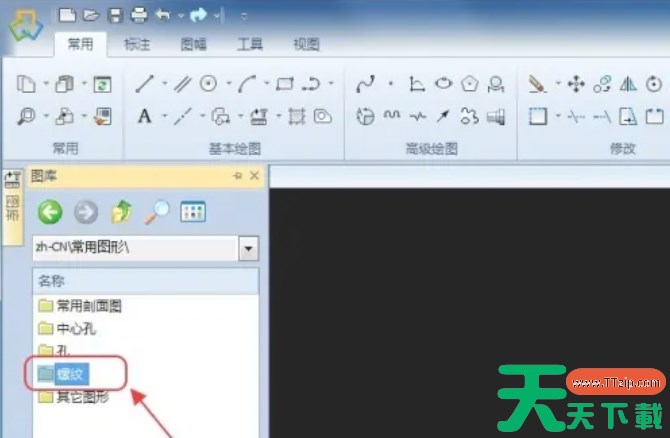Select the Mirror tool
This screenshot has height=438, width=670.
click(628, 84)
